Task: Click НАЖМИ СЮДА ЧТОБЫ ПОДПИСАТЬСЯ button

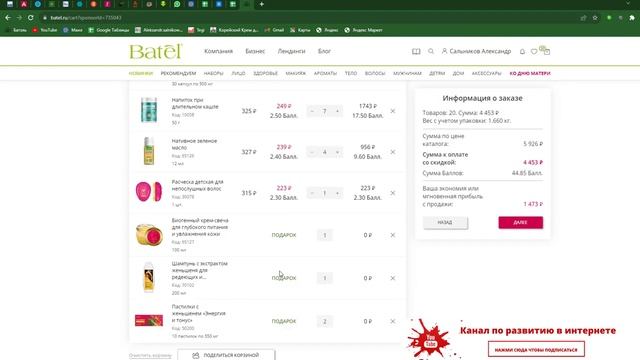Action: pyautogui.click(x=536, y=349)
